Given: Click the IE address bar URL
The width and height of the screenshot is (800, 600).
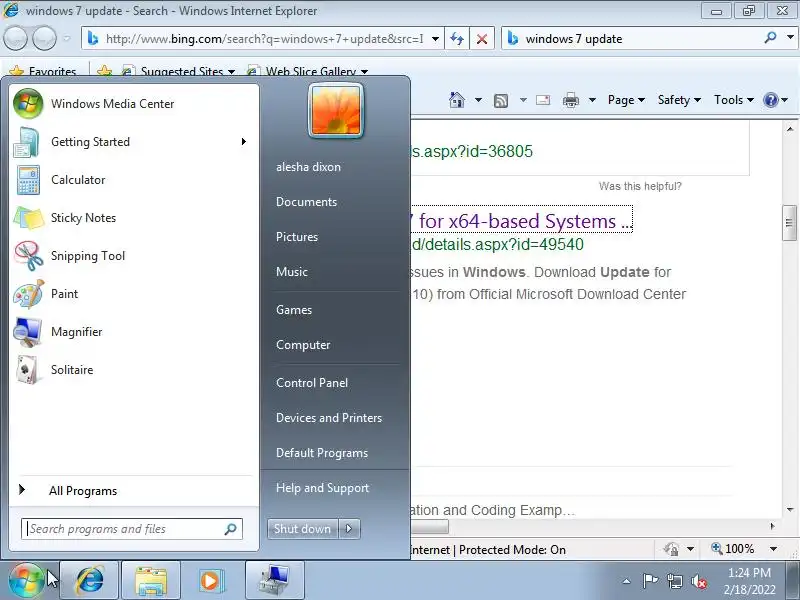Looking at the screenshot, I should click(264, 39).
